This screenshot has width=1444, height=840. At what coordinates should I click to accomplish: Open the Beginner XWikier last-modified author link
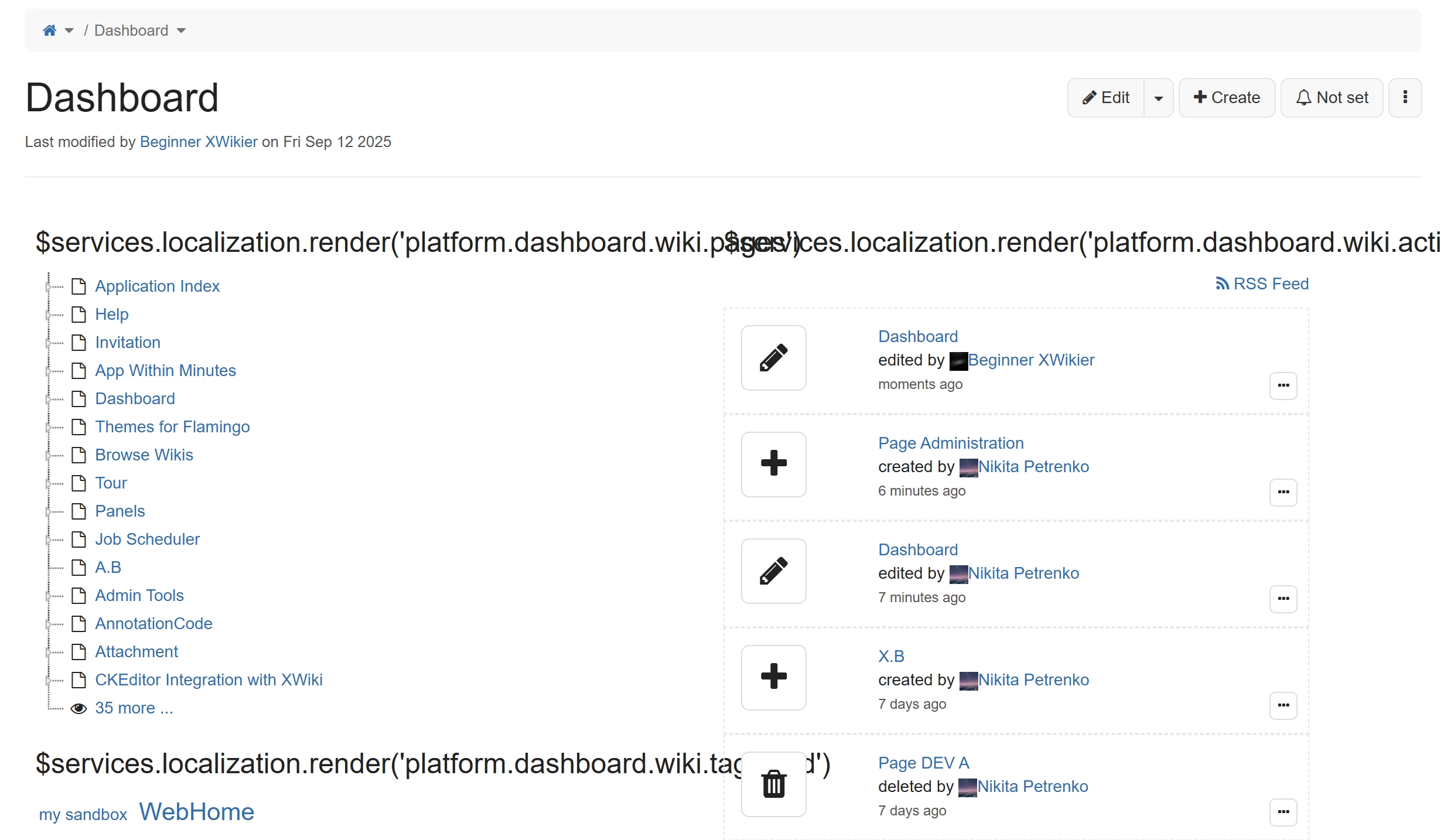coord(199,142)
